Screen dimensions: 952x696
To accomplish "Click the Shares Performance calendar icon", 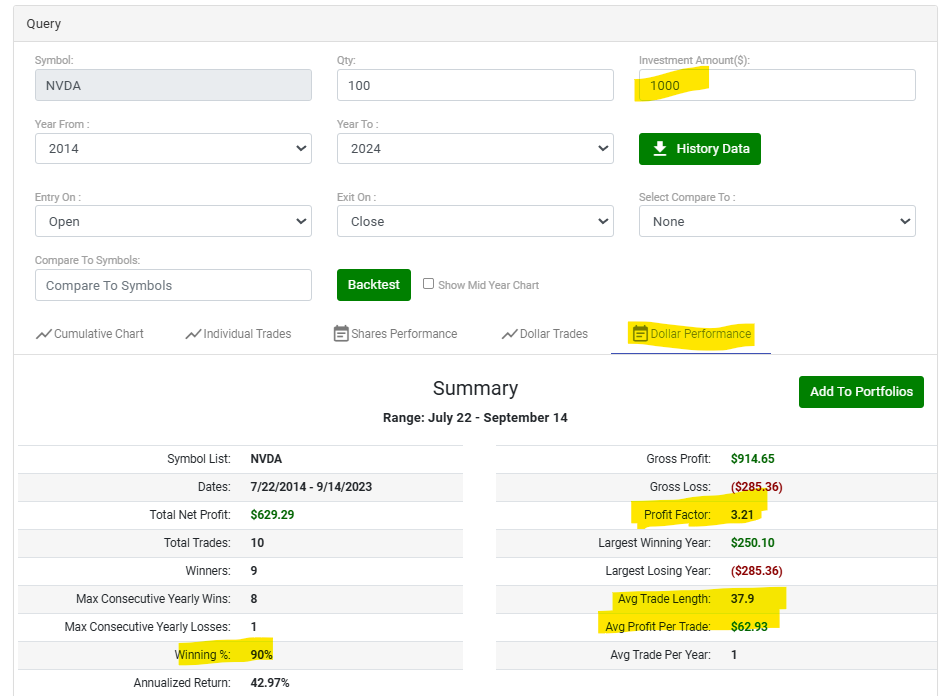I will (341, 333).
